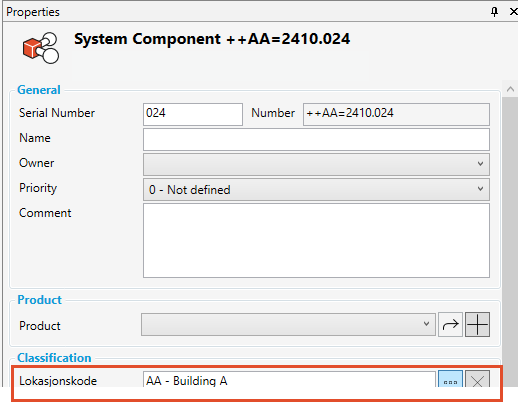Click the Product section header
Image resolution: width=518 pixels, height=402 pixels.
(x=39, y=300)
